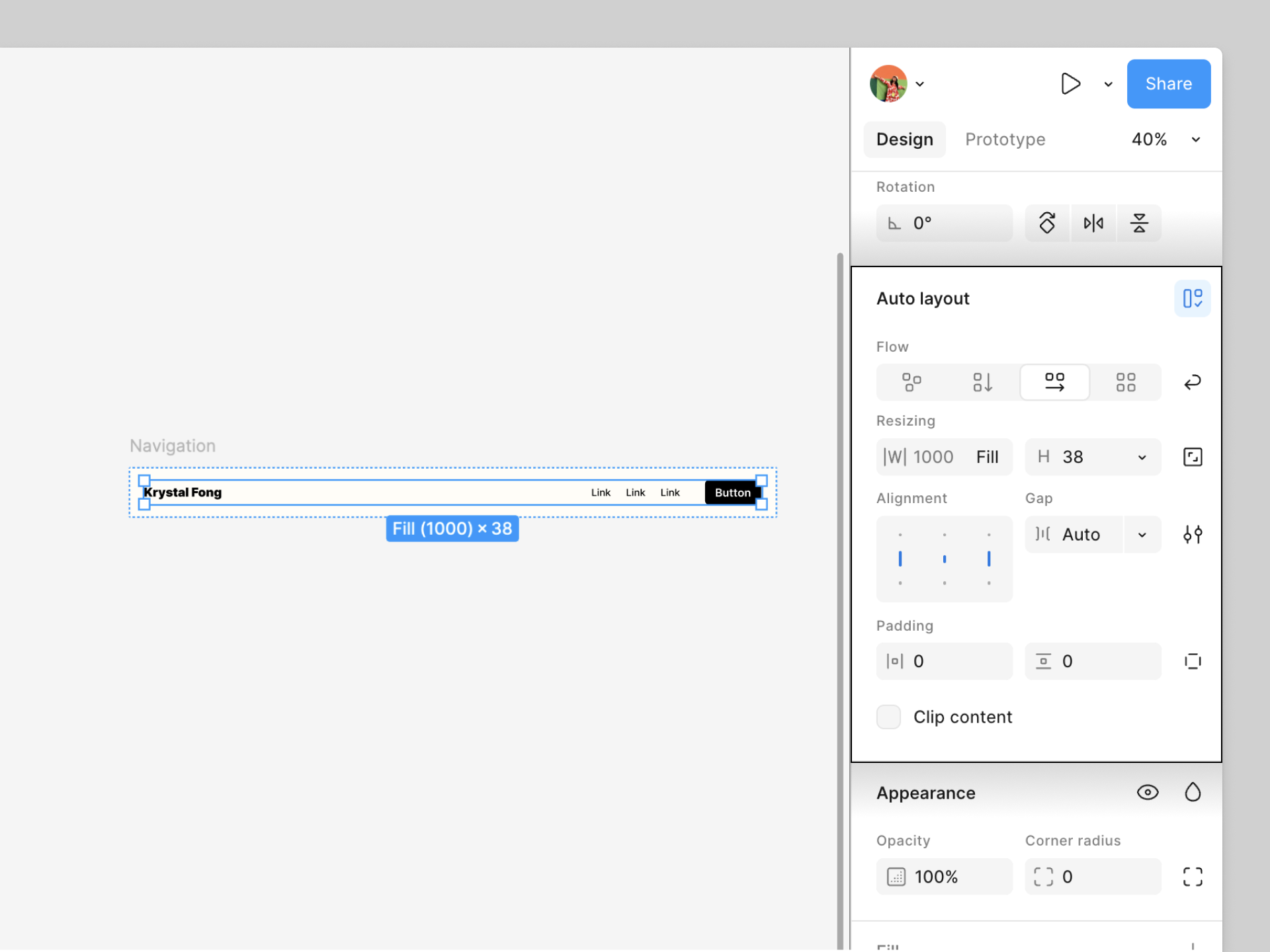Click the rotate 90 degrees icon
The width and height of the screenshot is (1270, 952).
pyautogui.click(x=1047, y=223)
